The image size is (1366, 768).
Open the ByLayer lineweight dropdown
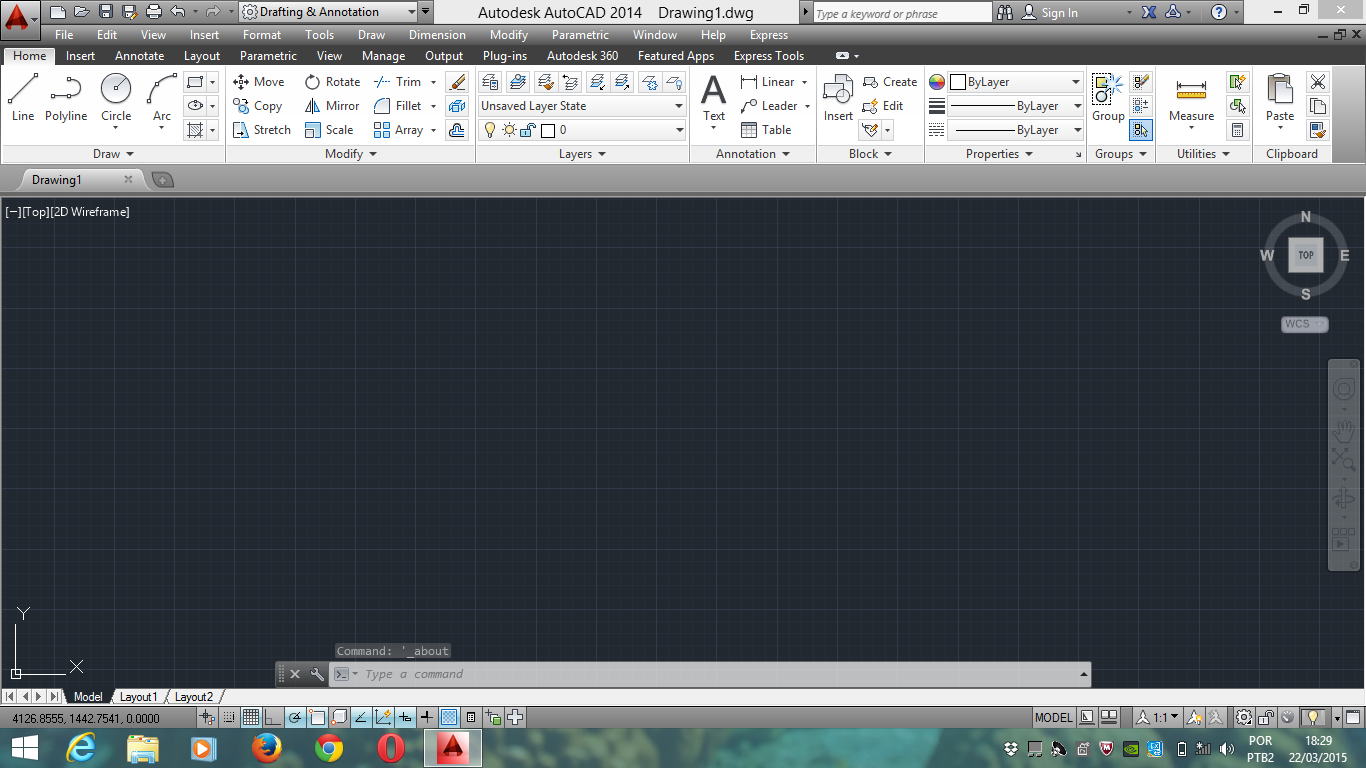click(1015, 106)
